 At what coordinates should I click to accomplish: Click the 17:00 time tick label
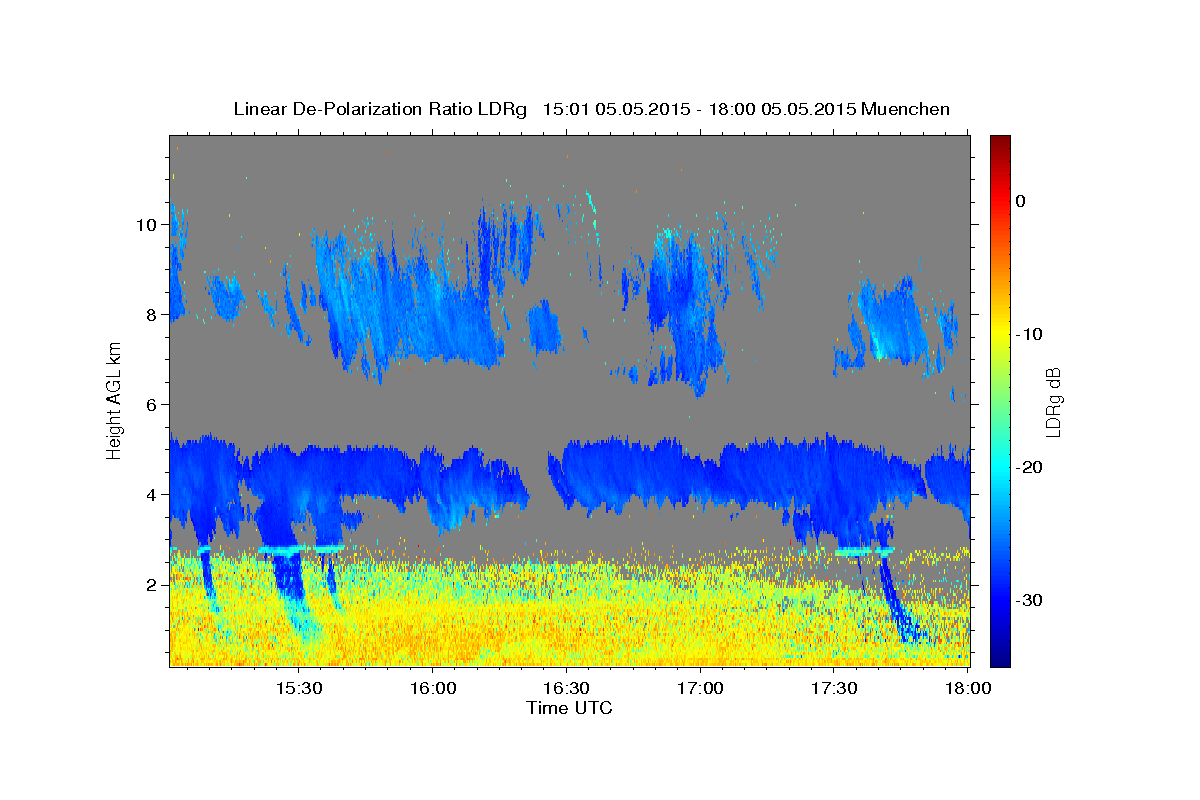[700, 689]
